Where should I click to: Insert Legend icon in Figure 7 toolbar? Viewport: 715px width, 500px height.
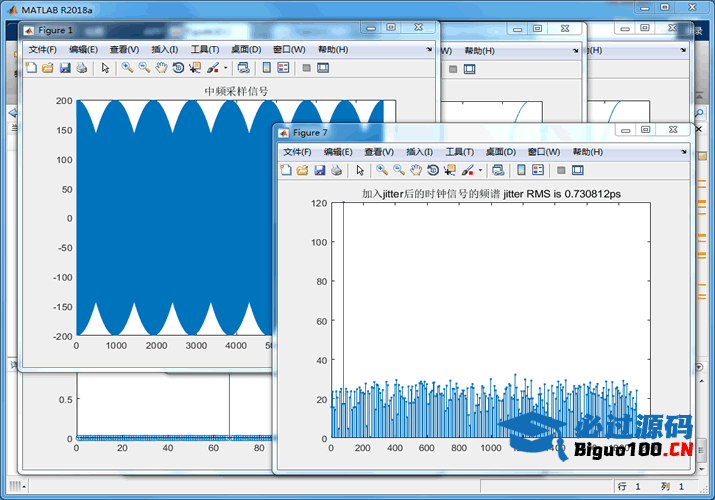[538, 170]
